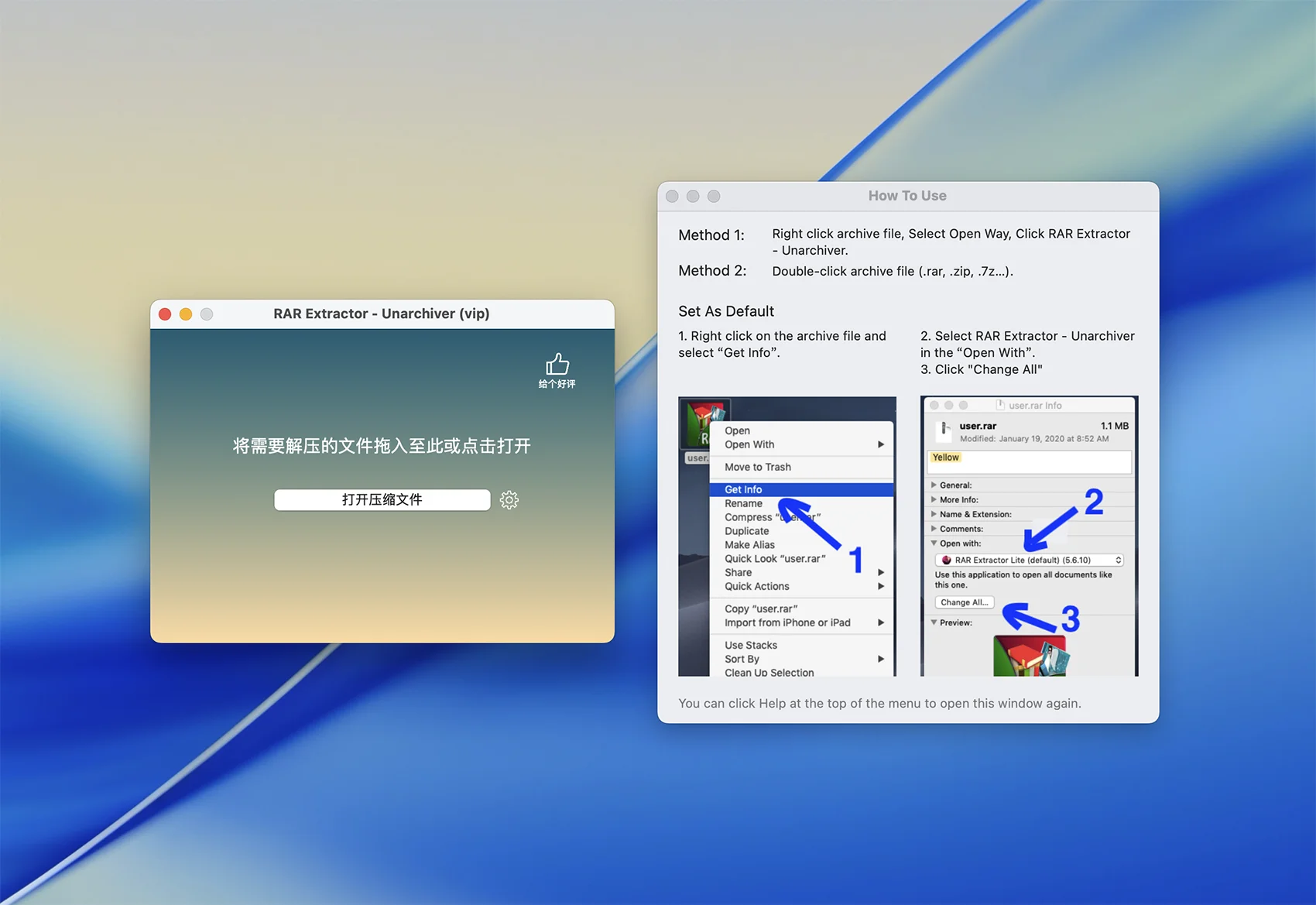The width and height of the screenshot is (1316, 905).
Task: Close the RAR Extractor window
Action: point(165,314)
